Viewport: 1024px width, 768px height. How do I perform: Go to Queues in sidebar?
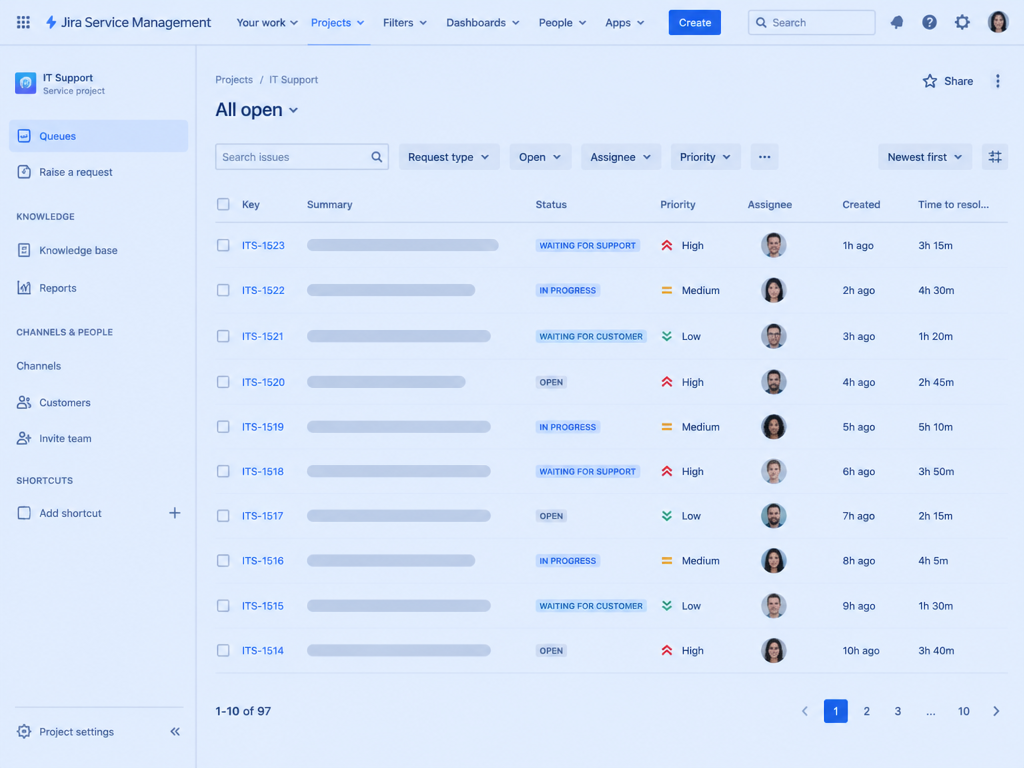point(99,136)
